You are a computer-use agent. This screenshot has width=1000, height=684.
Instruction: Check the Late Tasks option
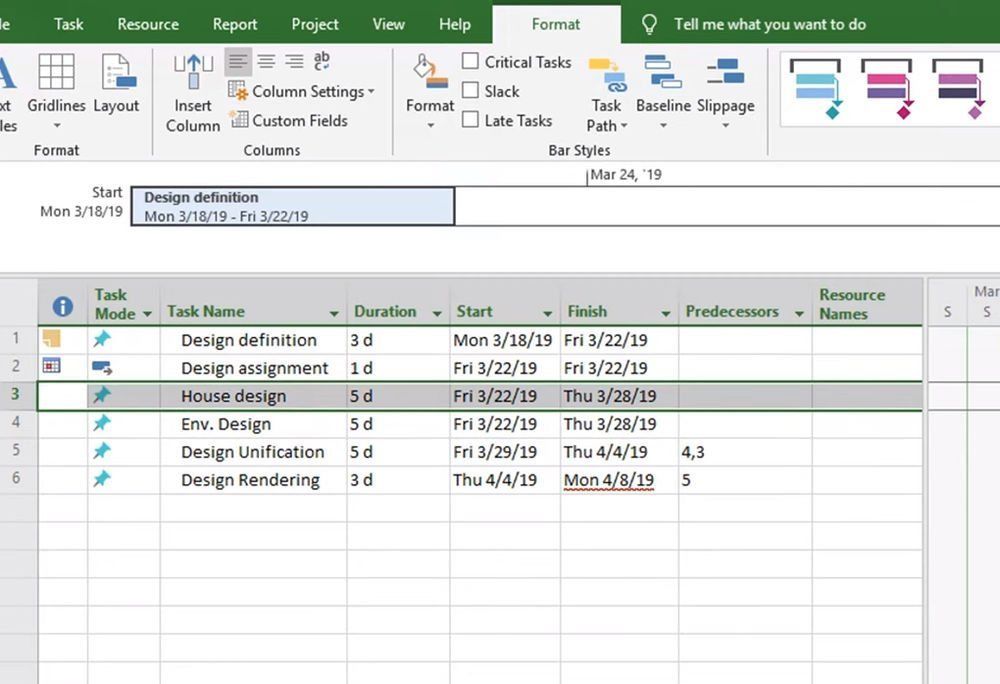[470, 120]
